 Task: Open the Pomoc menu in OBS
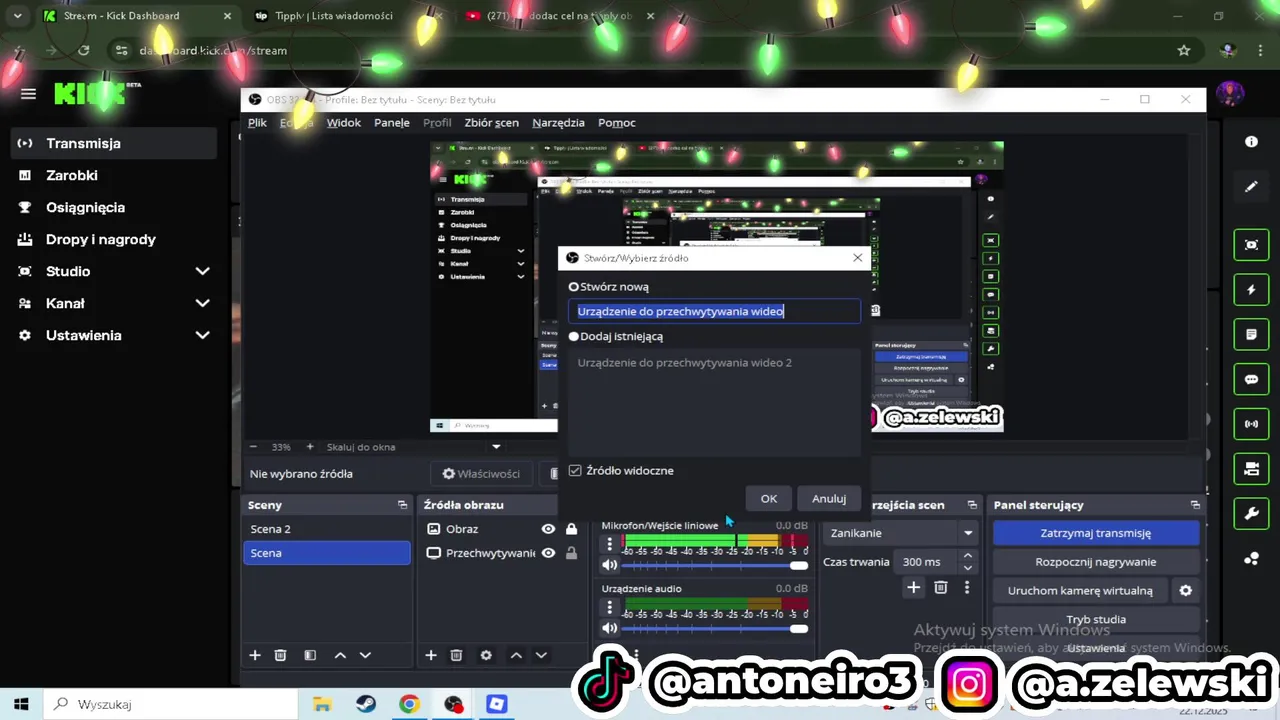616,123
